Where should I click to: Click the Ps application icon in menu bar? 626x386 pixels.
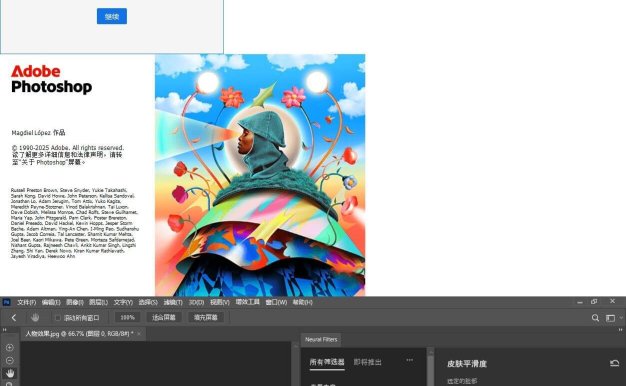(7, 302)
